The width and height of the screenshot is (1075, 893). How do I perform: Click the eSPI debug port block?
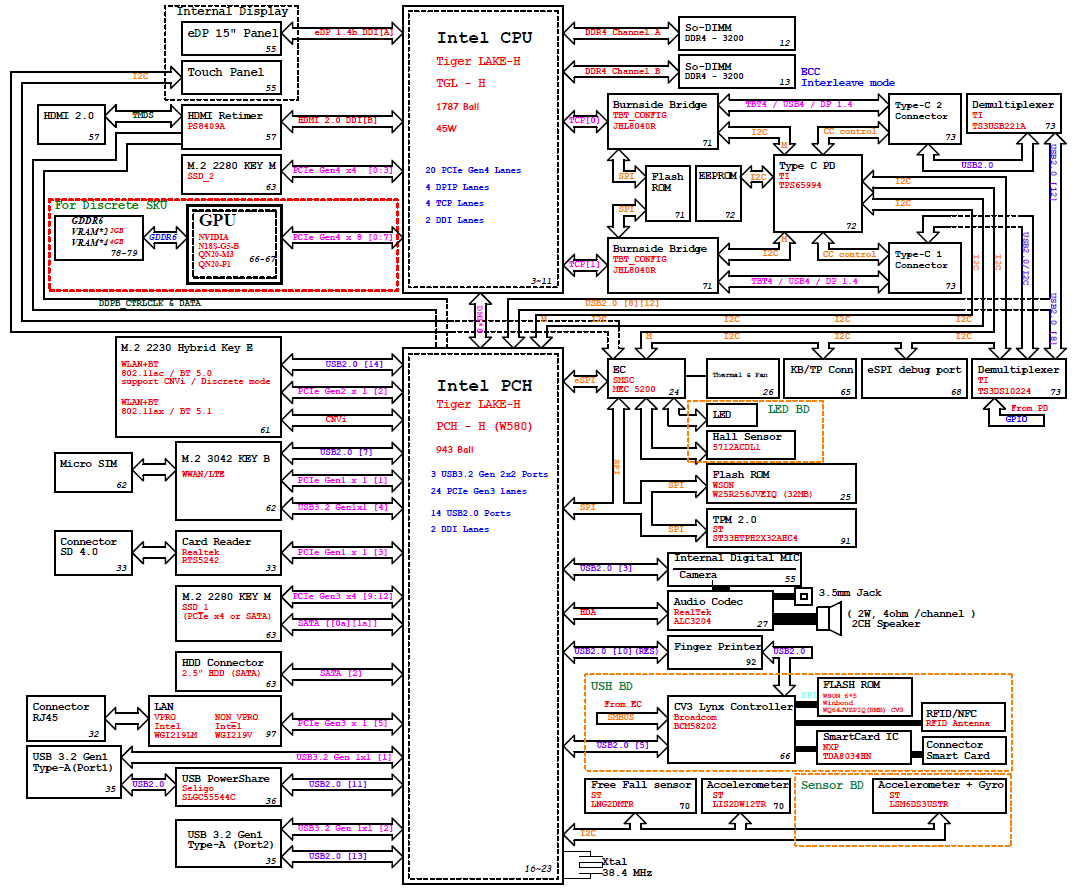pos(914,376)
